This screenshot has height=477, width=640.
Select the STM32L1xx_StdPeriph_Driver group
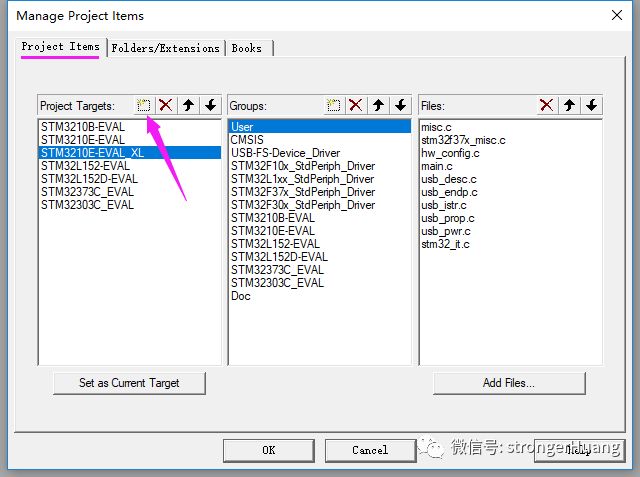[x=320, y=179]
